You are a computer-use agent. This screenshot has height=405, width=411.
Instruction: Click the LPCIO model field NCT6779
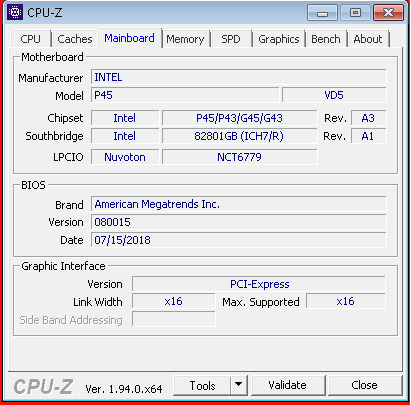tap(239, 157)
